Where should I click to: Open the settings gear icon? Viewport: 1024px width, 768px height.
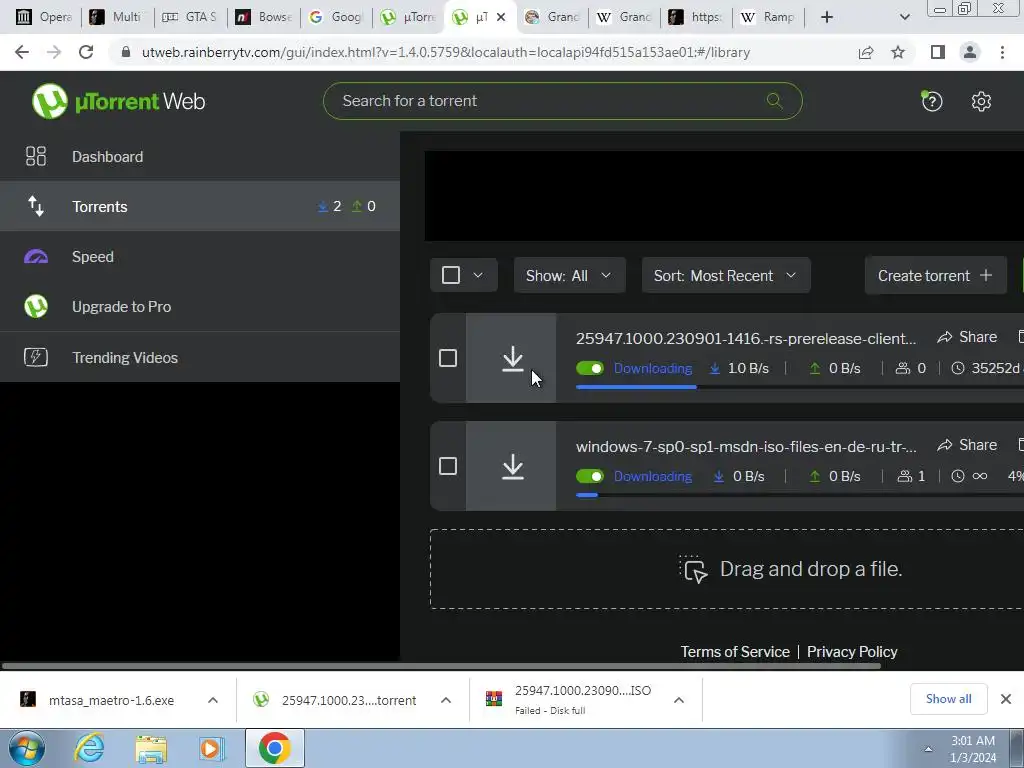tap(981, 101)
